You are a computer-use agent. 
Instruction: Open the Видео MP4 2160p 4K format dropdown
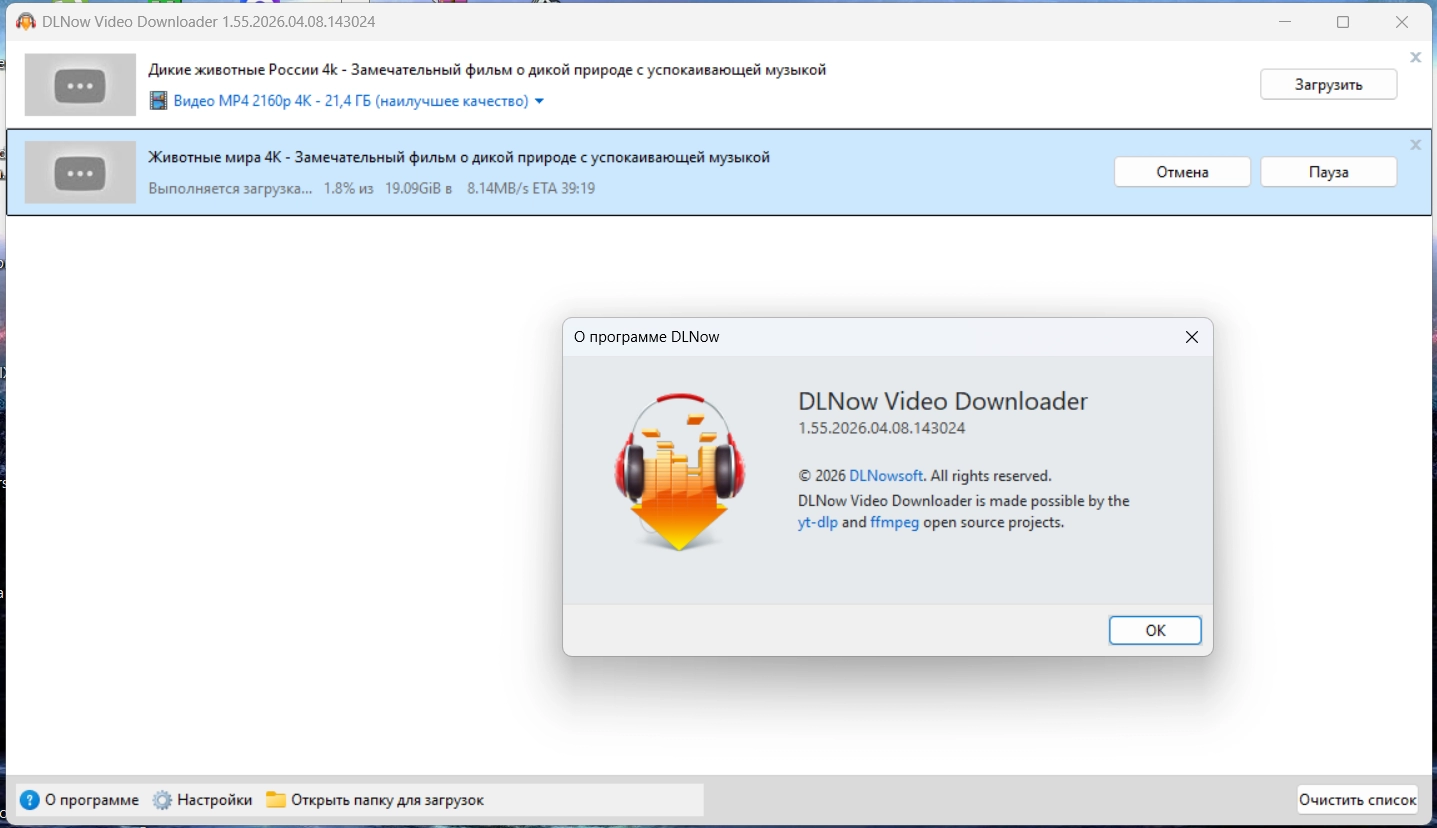[x=350, y=101]
